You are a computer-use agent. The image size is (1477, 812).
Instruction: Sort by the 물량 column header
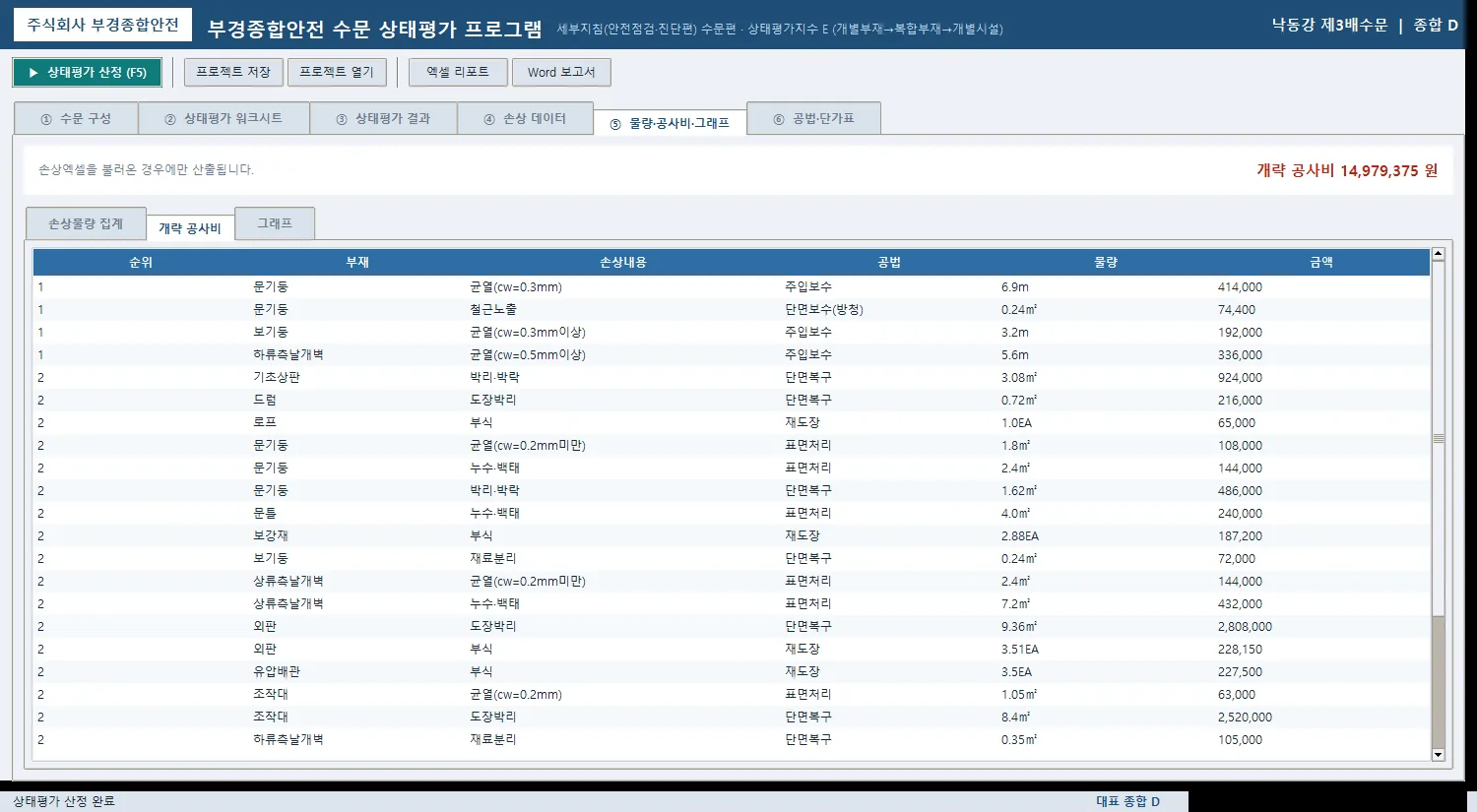click(1106, 263)
